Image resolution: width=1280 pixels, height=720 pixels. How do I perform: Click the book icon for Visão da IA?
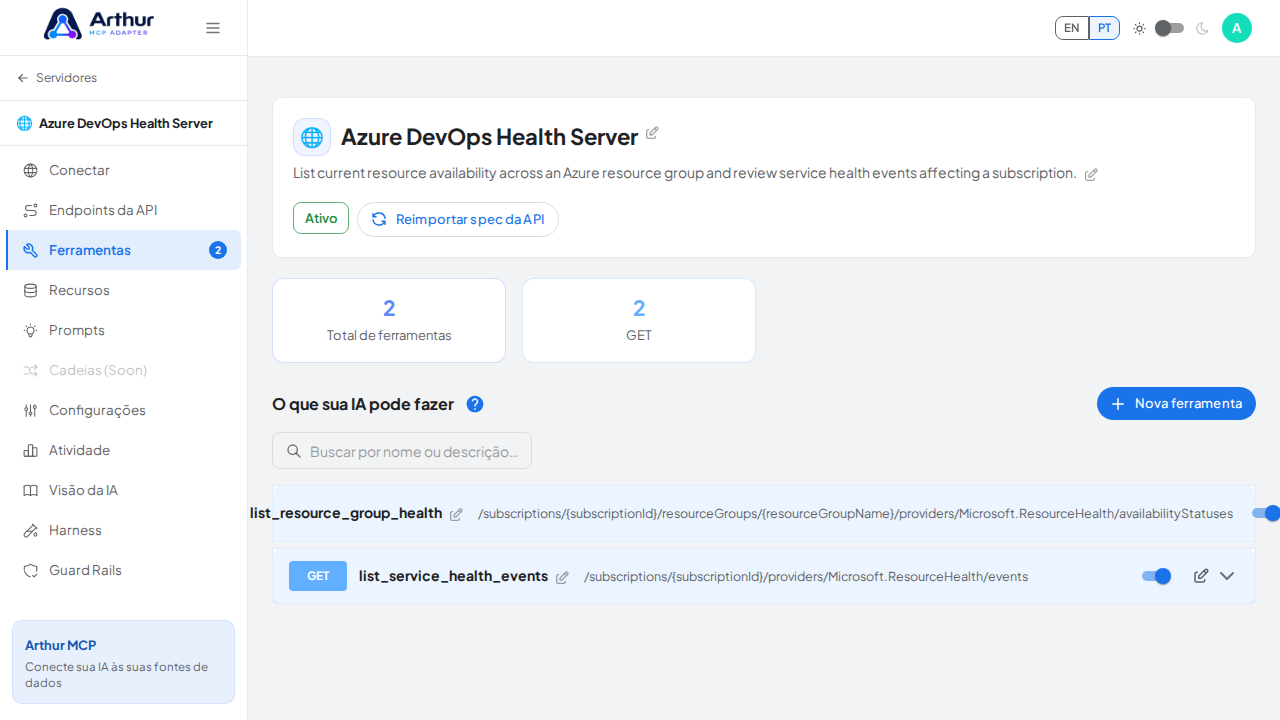coord(31,490)
